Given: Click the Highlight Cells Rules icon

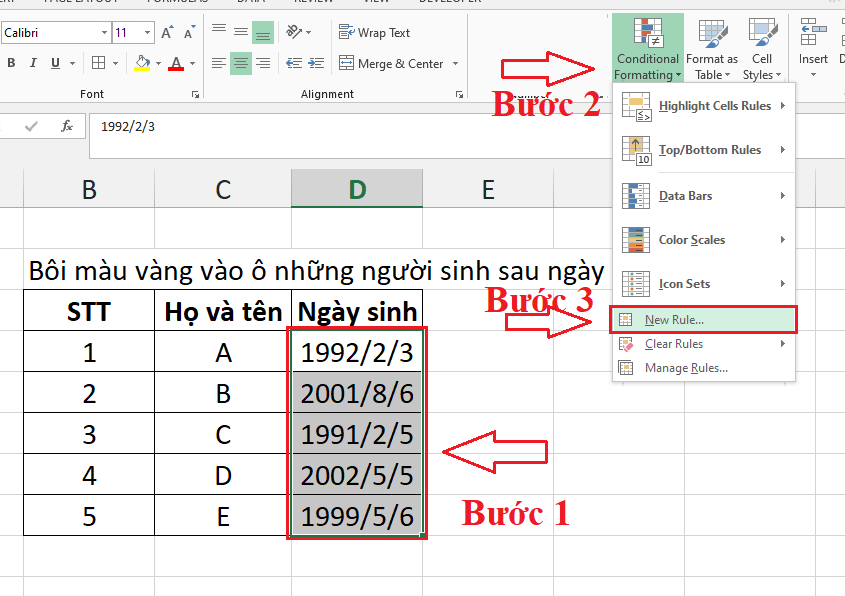Looking at the screenshot, I should tap(636, 106).
